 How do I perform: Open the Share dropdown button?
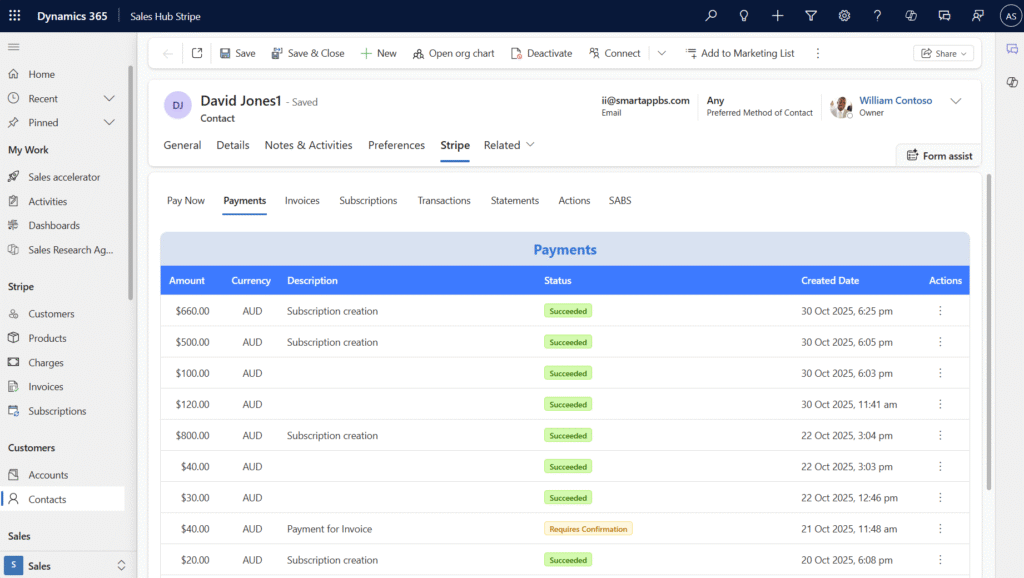(944, 53)
